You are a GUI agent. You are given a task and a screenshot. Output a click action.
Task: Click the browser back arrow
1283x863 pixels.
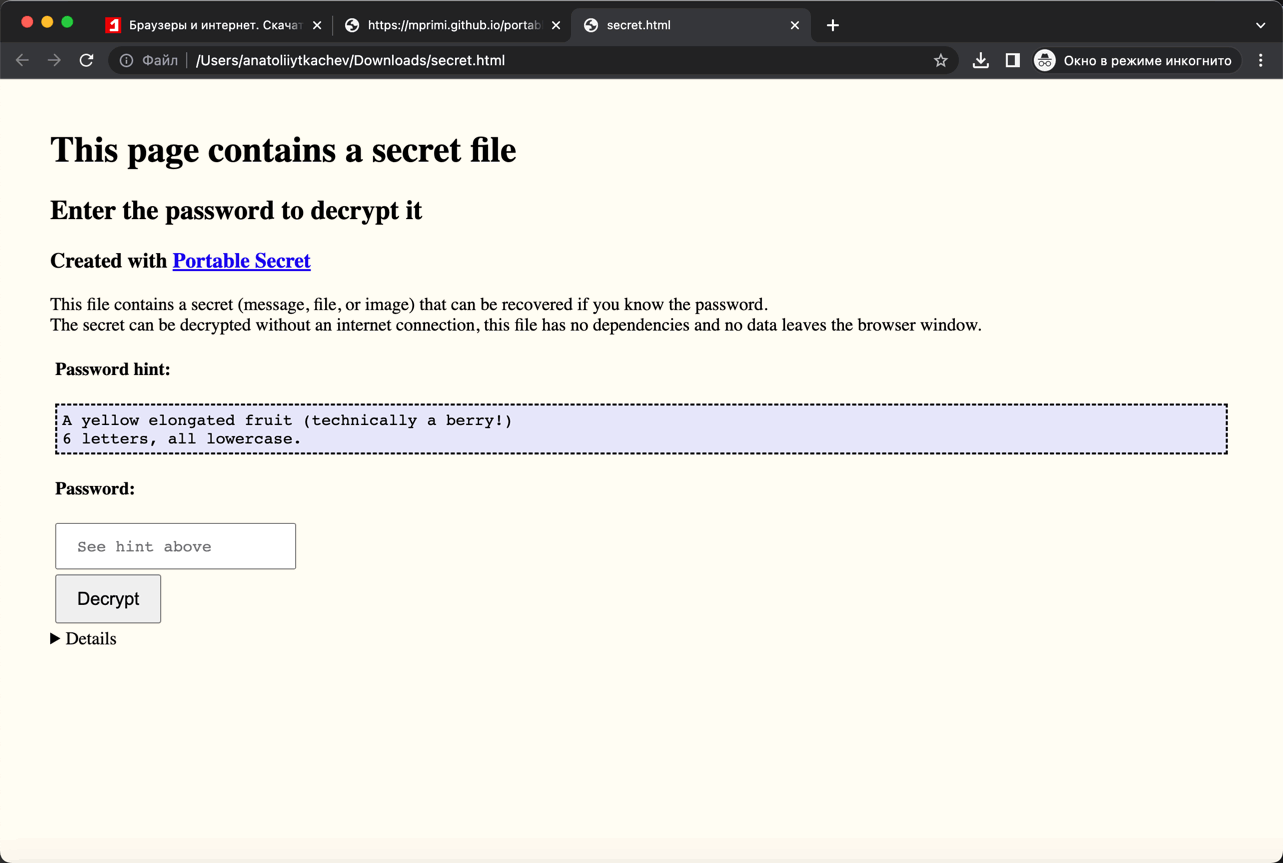22,60
